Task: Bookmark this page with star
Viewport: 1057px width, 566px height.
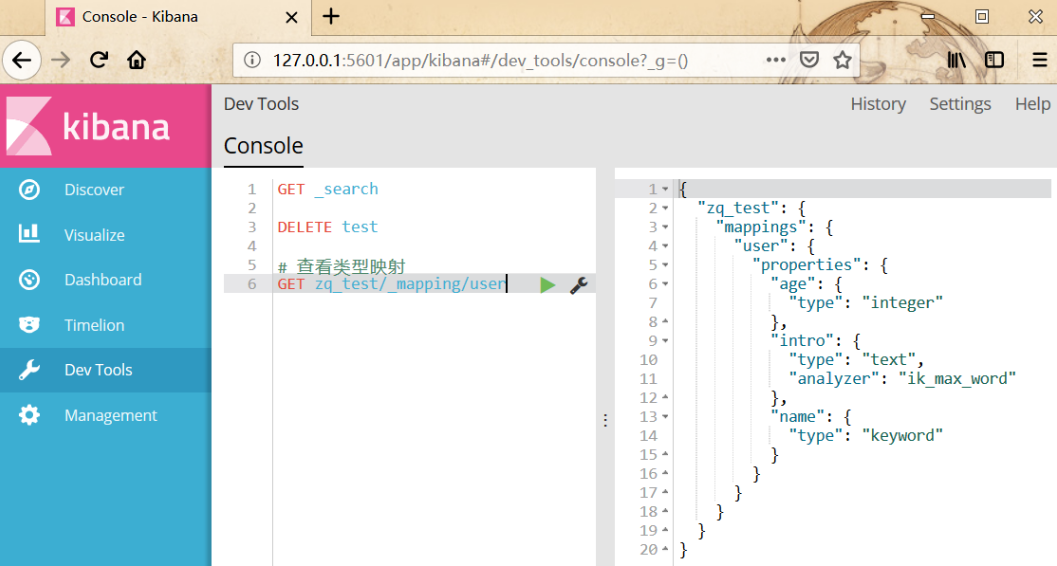Action: (x=842, y=60)
